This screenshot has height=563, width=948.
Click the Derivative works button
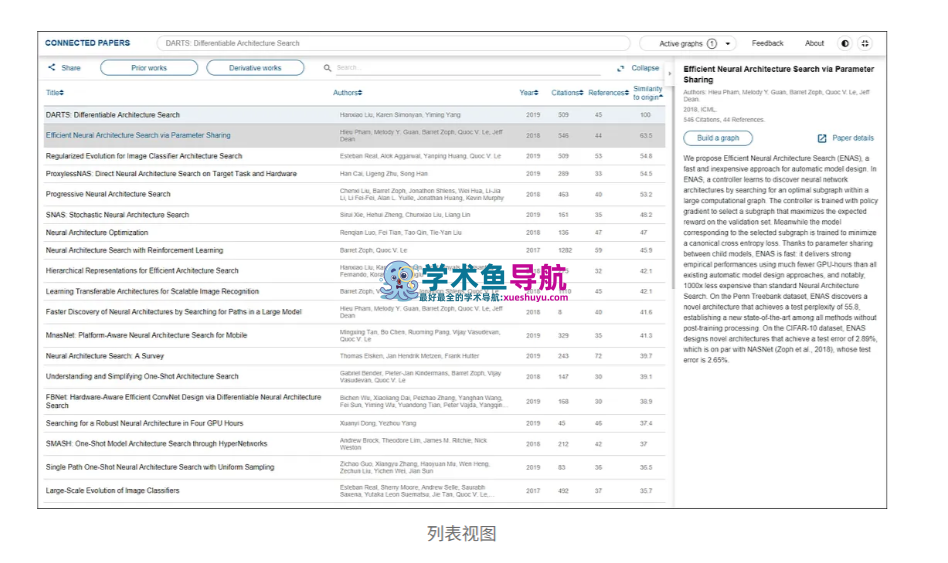point(255,68)
